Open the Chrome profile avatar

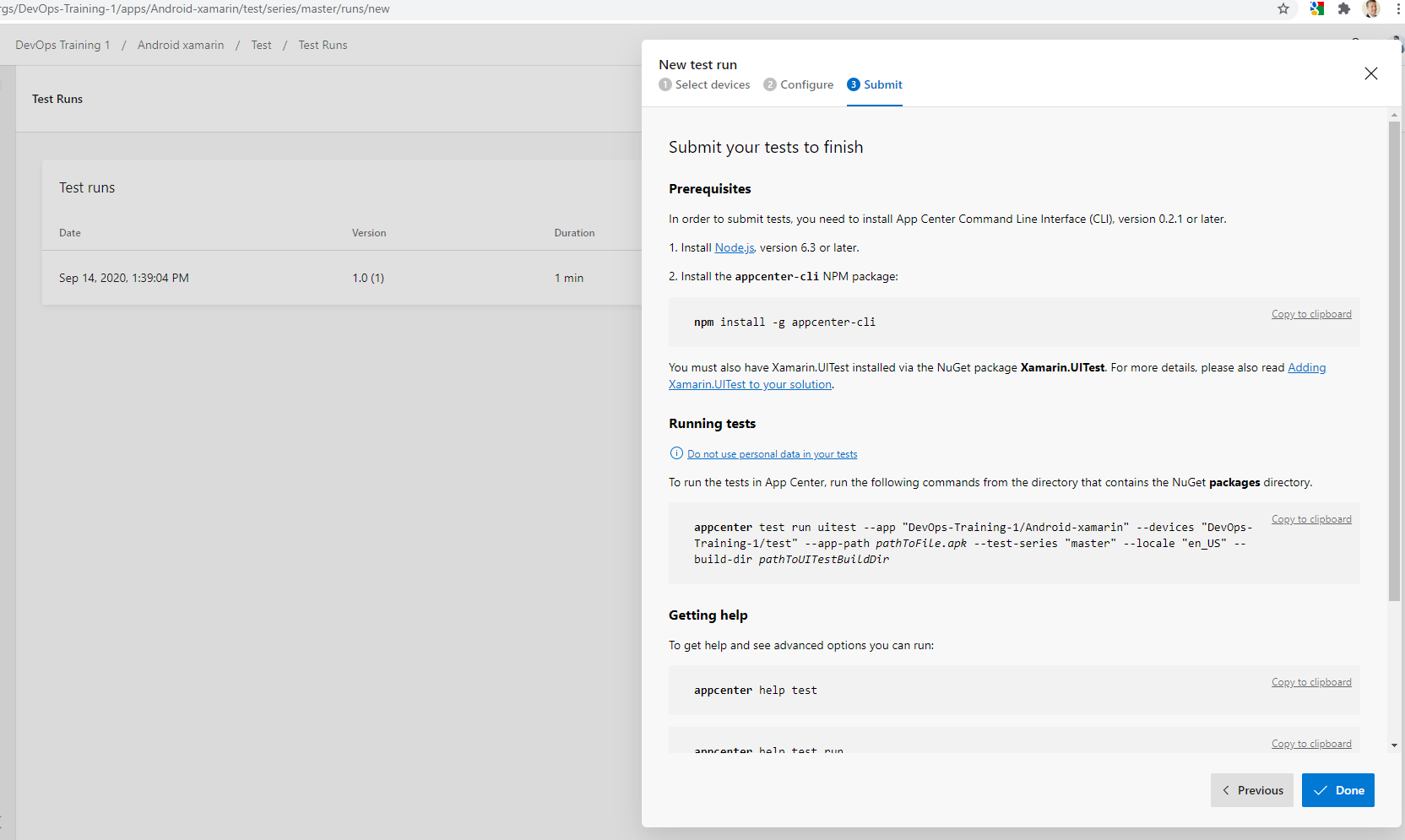1372,8
